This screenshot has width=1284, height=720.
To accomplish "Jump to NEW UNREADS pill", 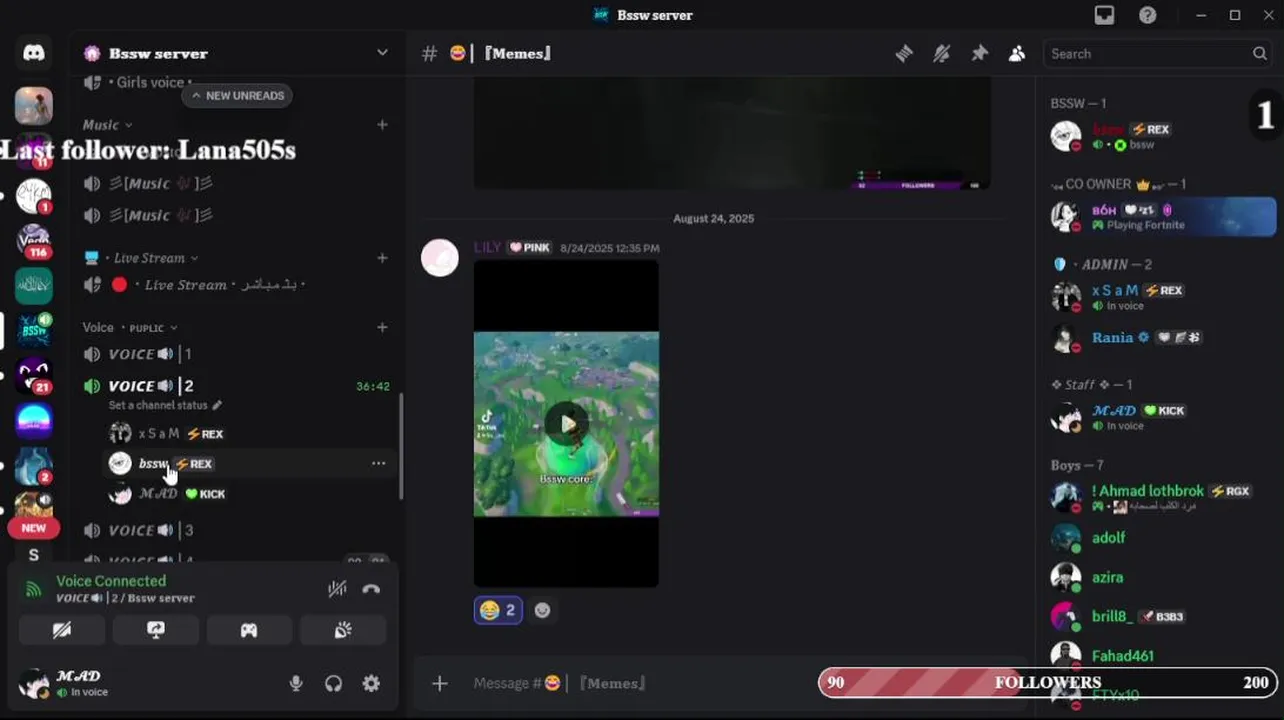I will point(237,95).
